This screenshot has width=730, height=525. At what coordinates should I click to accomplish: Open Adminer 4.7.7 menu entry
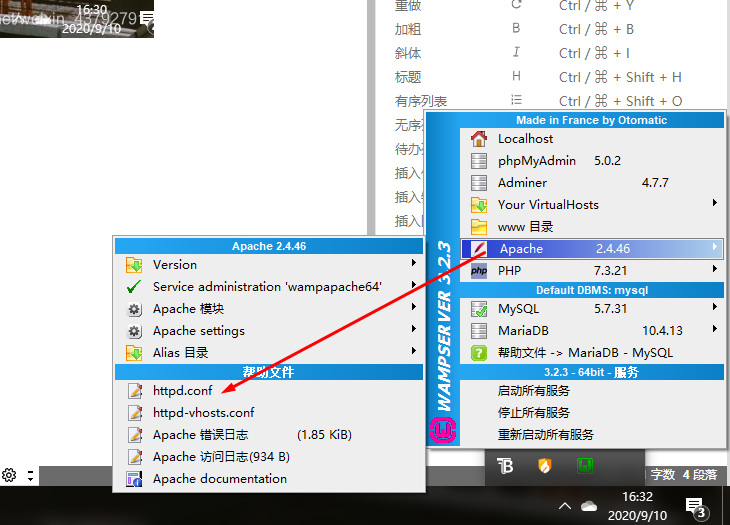click(x=592, y=183)
